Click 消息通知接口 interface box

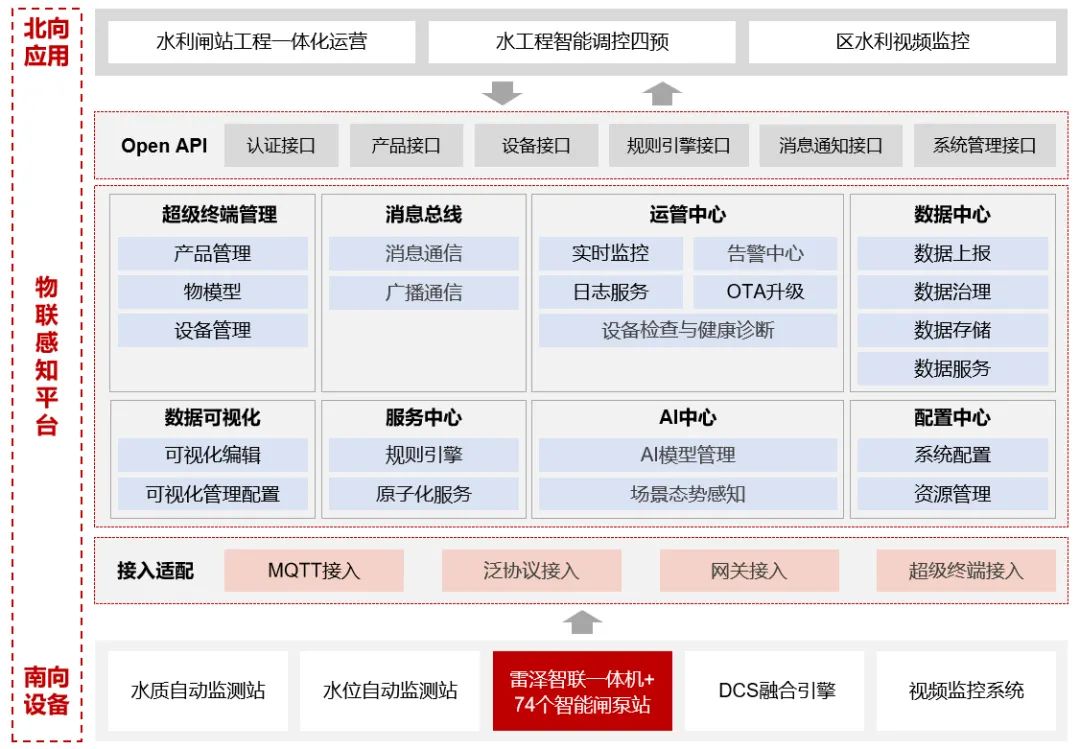(830, 145)
